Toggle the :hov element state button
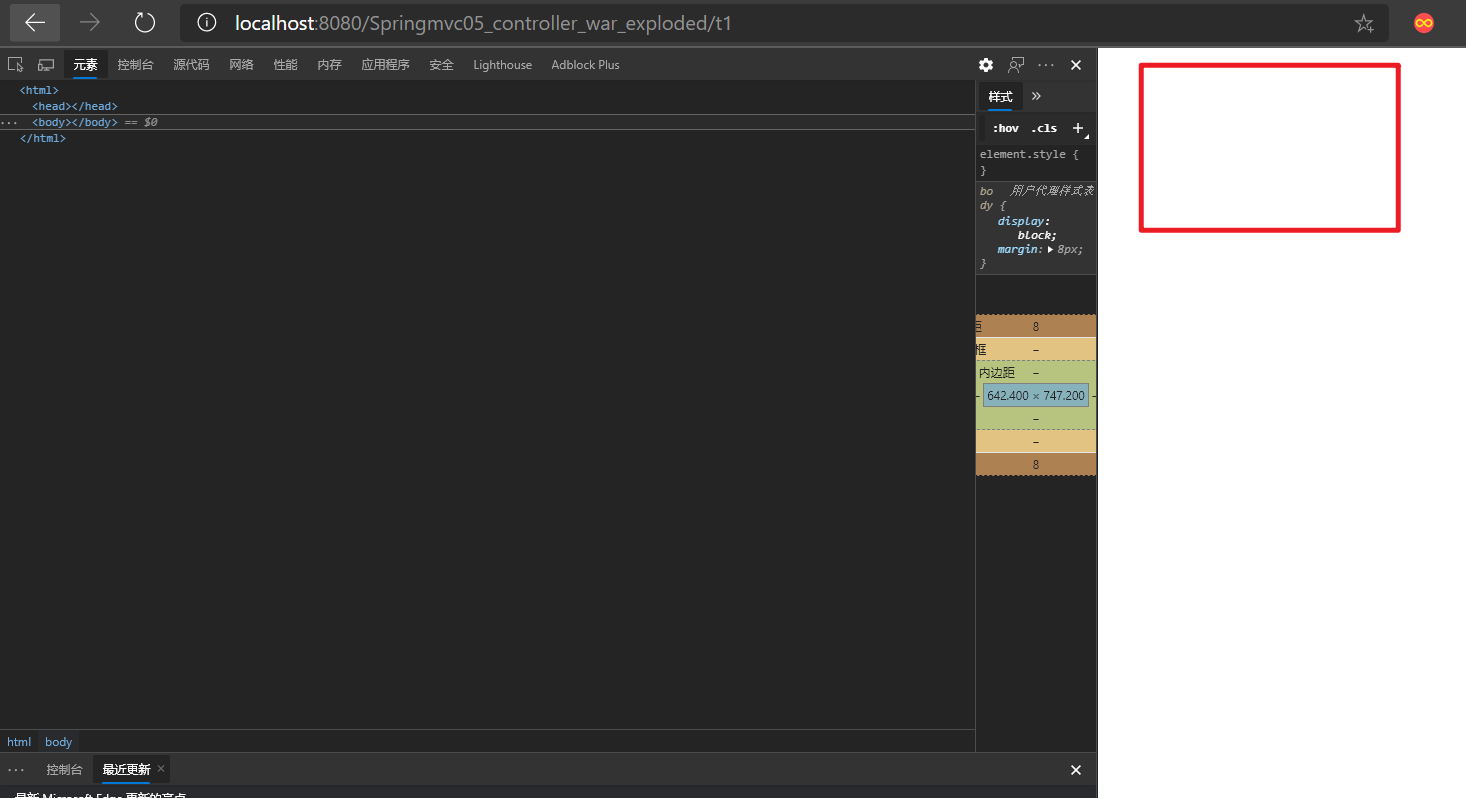This screenshot has width=1466, height=798. [1005, 128]
